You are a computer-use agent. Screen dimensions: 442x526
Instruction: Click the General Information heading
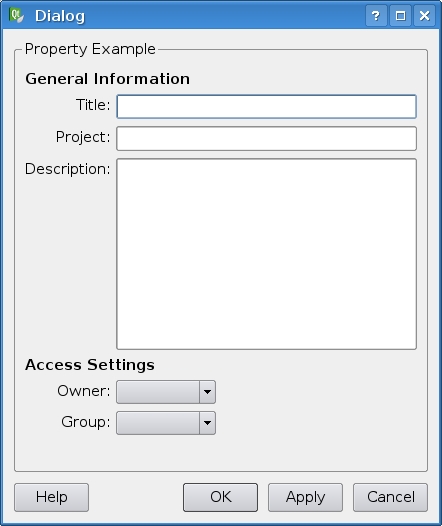[x=108, y=79]
